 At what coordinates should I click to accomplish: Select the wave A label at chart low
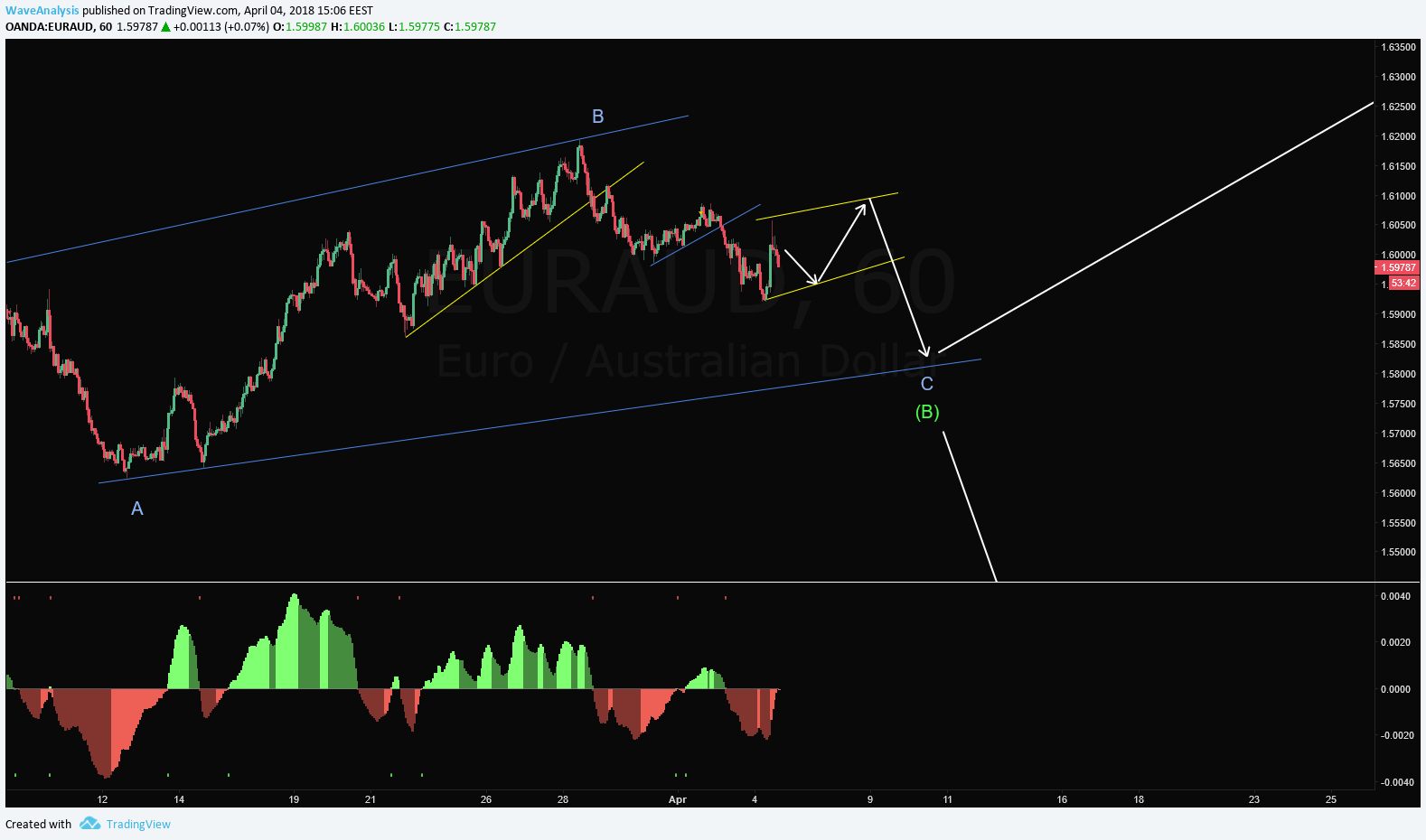[x=137, y=509]
